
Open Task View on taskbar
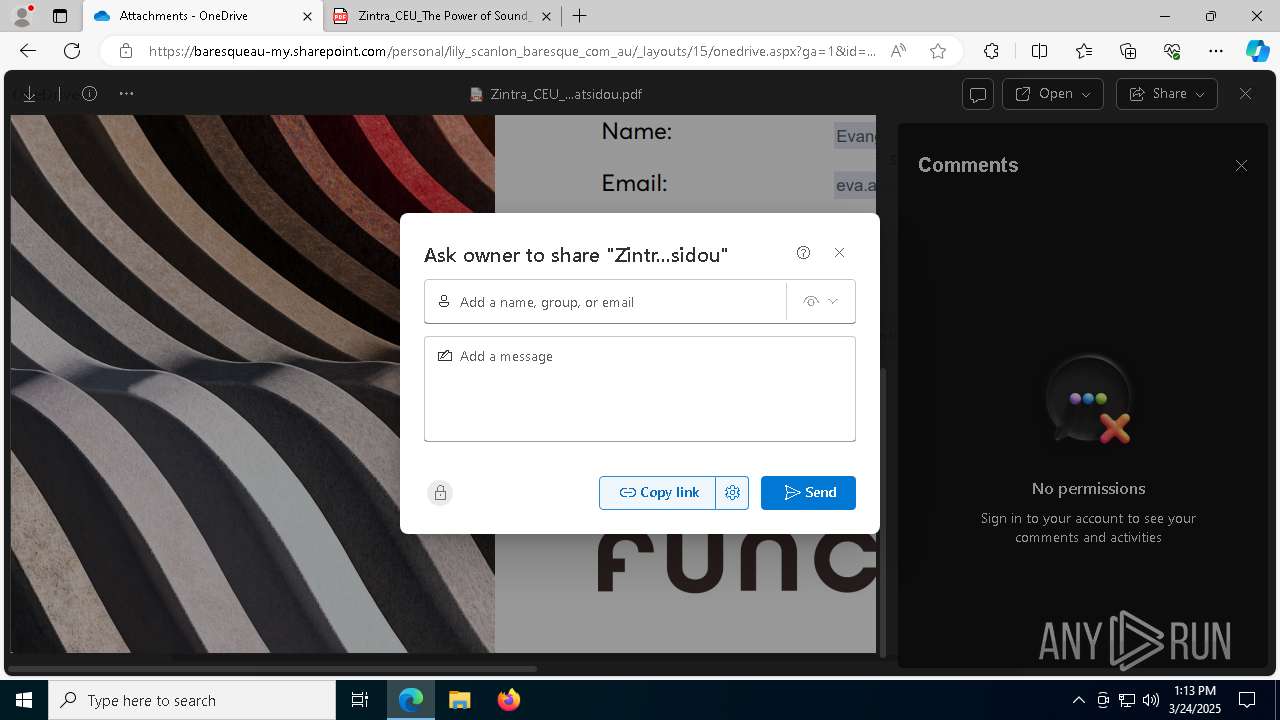pyautogui.click(x=360, y=700)
